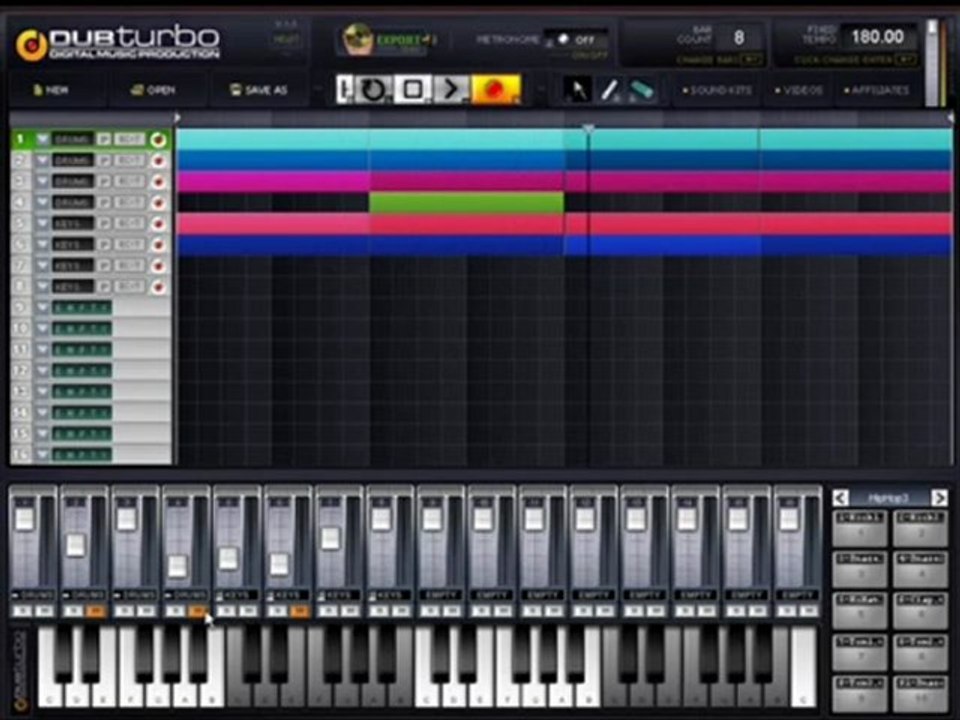Click EDIT button on track 1

click(130, 140)
